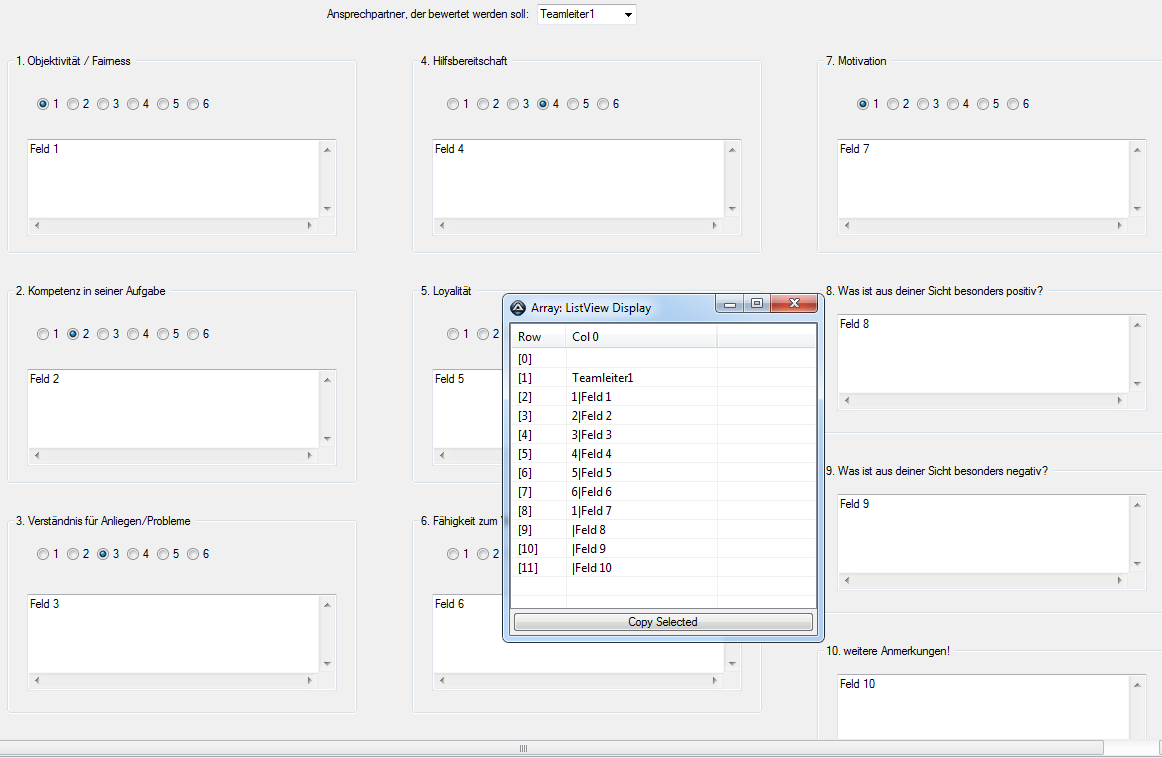Select rating 3 under Objektivität / Fairness
1162x758 pixels.
point(103,104)
